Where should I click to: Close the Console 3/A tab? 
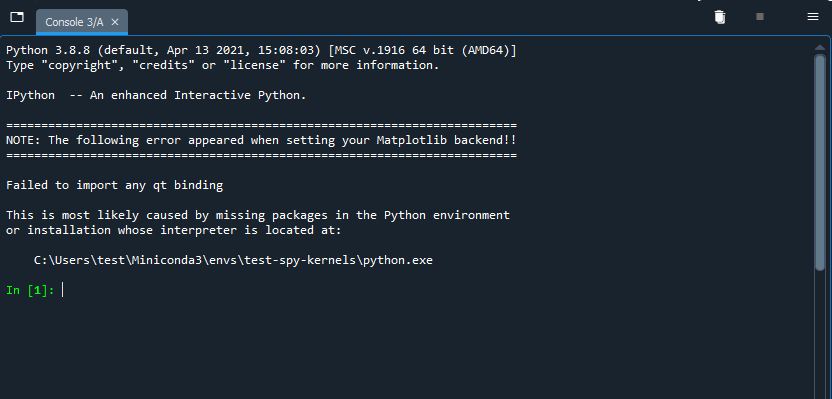(115, 22)
